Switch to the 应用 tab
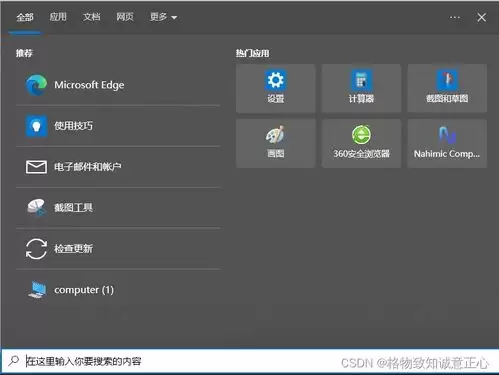The width and height of the screenshot is (499, 375). 58,17
